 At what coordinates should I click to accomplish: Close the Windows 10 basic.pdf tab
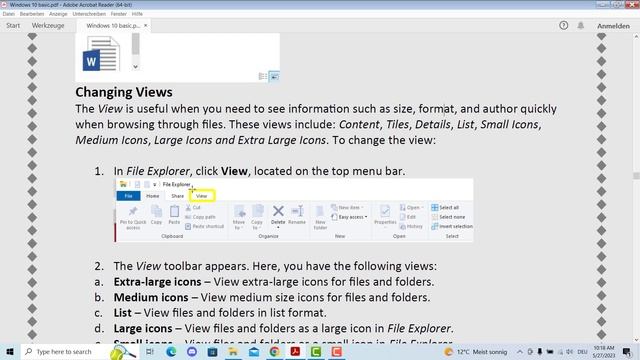tap(146, 25)
